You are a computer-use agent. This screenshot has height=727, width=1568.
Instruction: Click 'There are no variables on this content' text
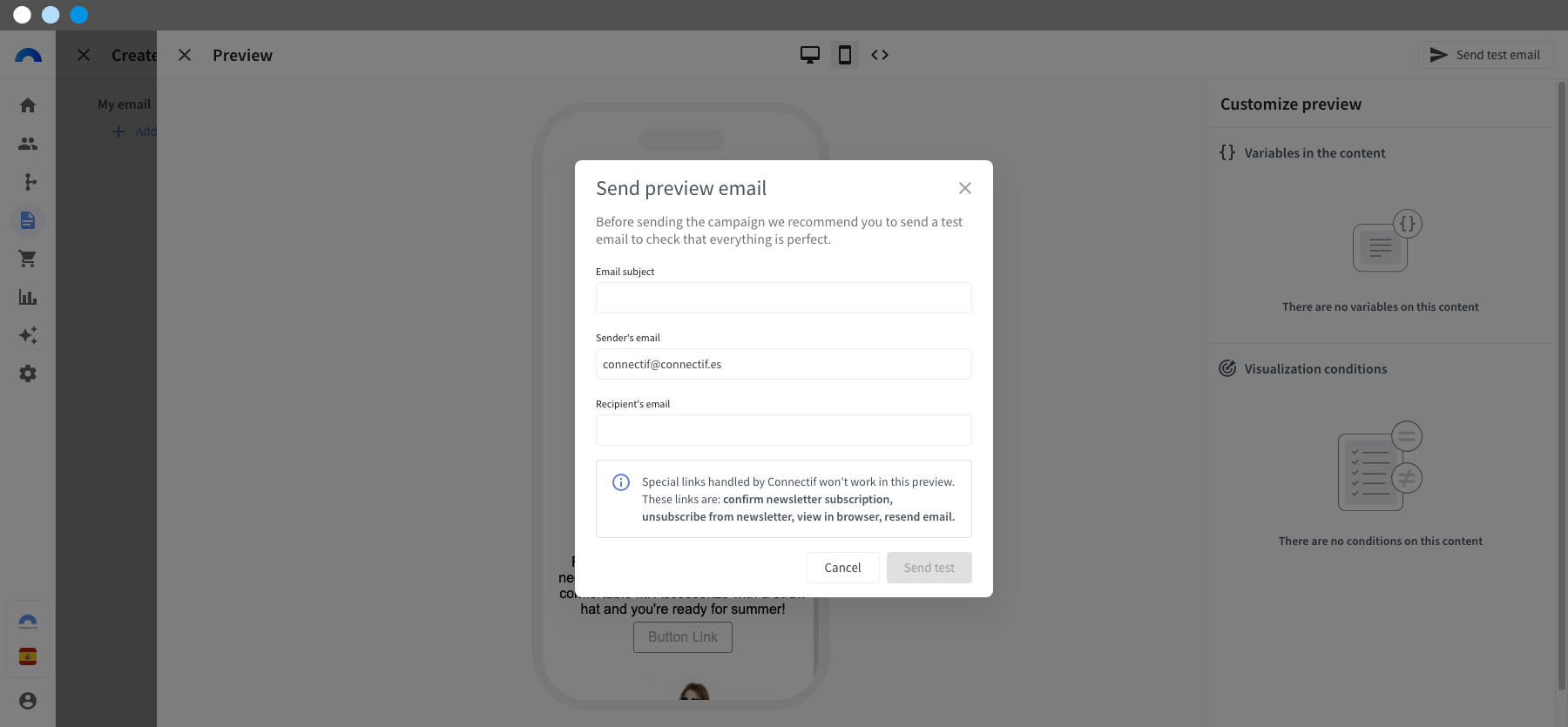click(1380, 307)
